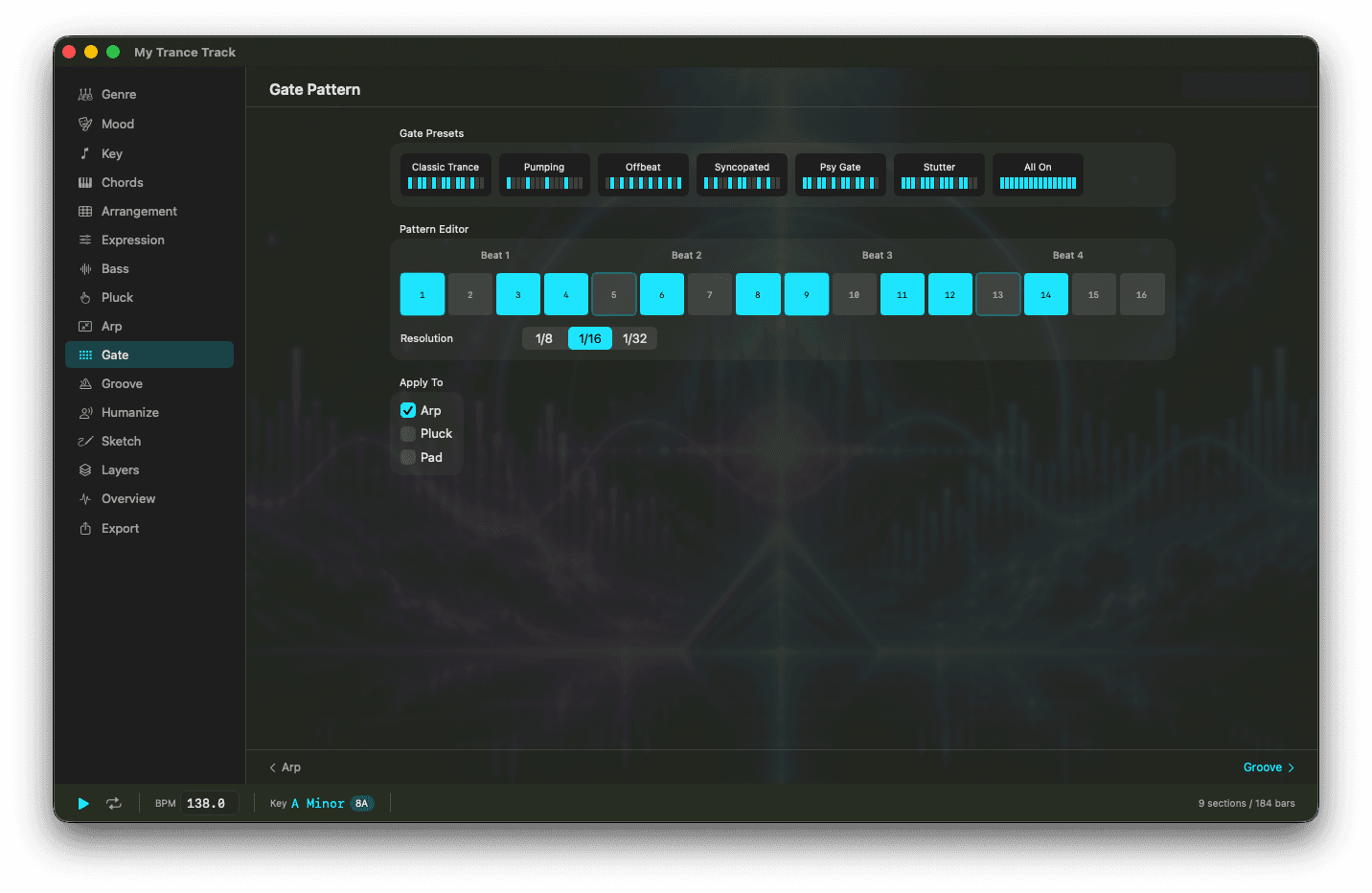Select the Key music note icon

pyautogui.click(x=85, y=153)
